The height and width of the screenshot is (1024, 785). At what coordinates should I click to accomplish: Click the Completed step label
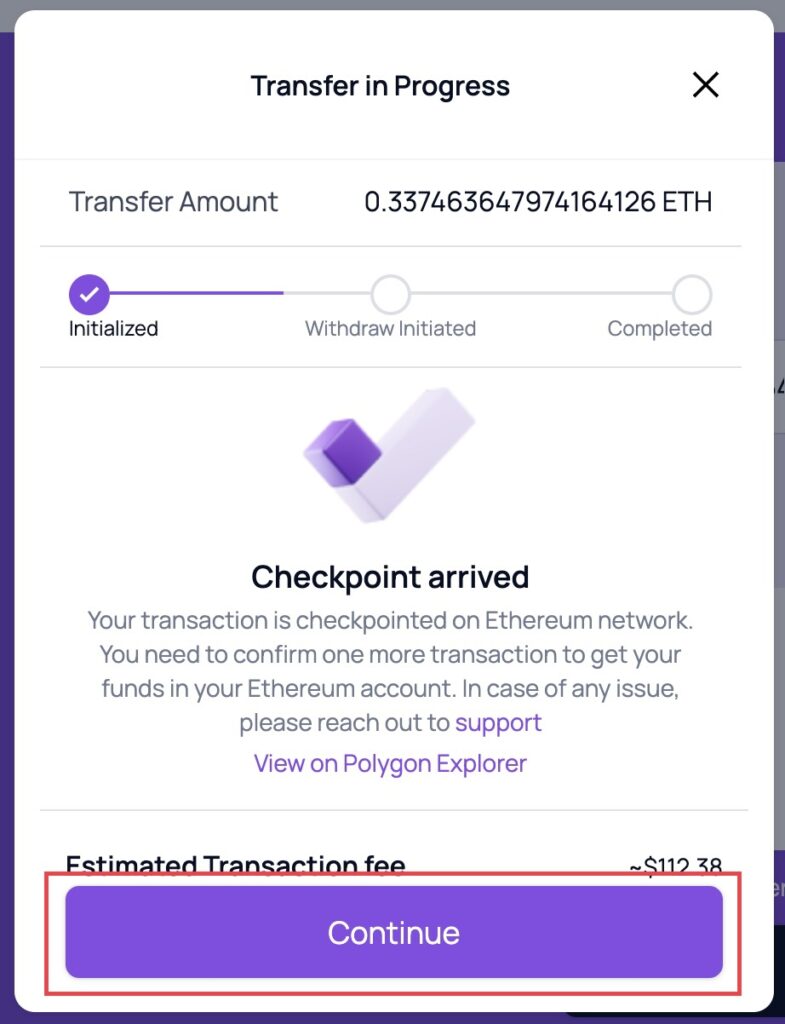point(660,328)
